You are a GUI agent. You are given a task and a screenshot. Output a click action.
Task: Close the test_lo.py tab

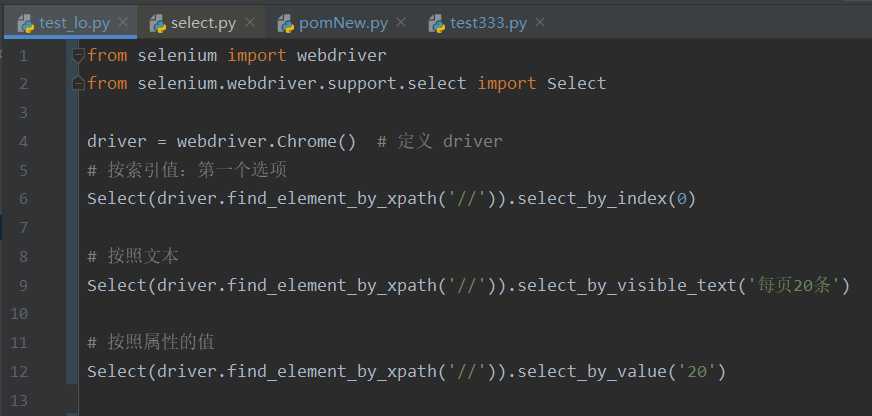point(122,22)
